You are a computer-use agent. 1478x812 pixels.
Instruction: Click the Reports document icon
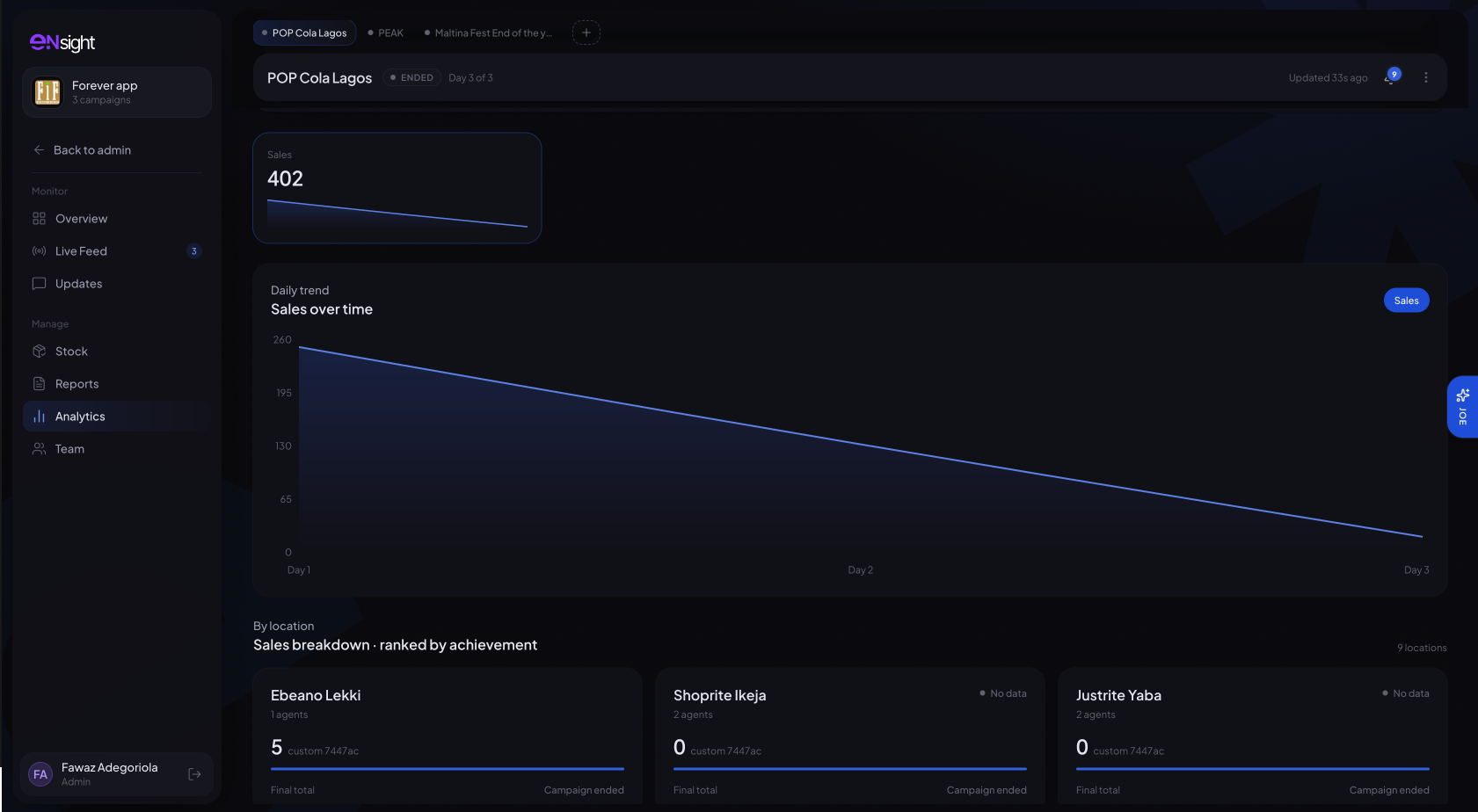pos(39,384)
